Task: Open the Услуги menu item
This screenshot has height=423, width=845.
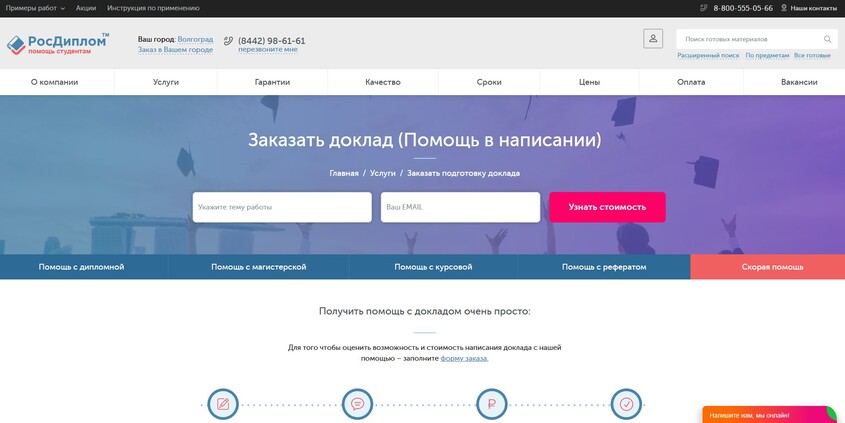Action: [166, 82]
